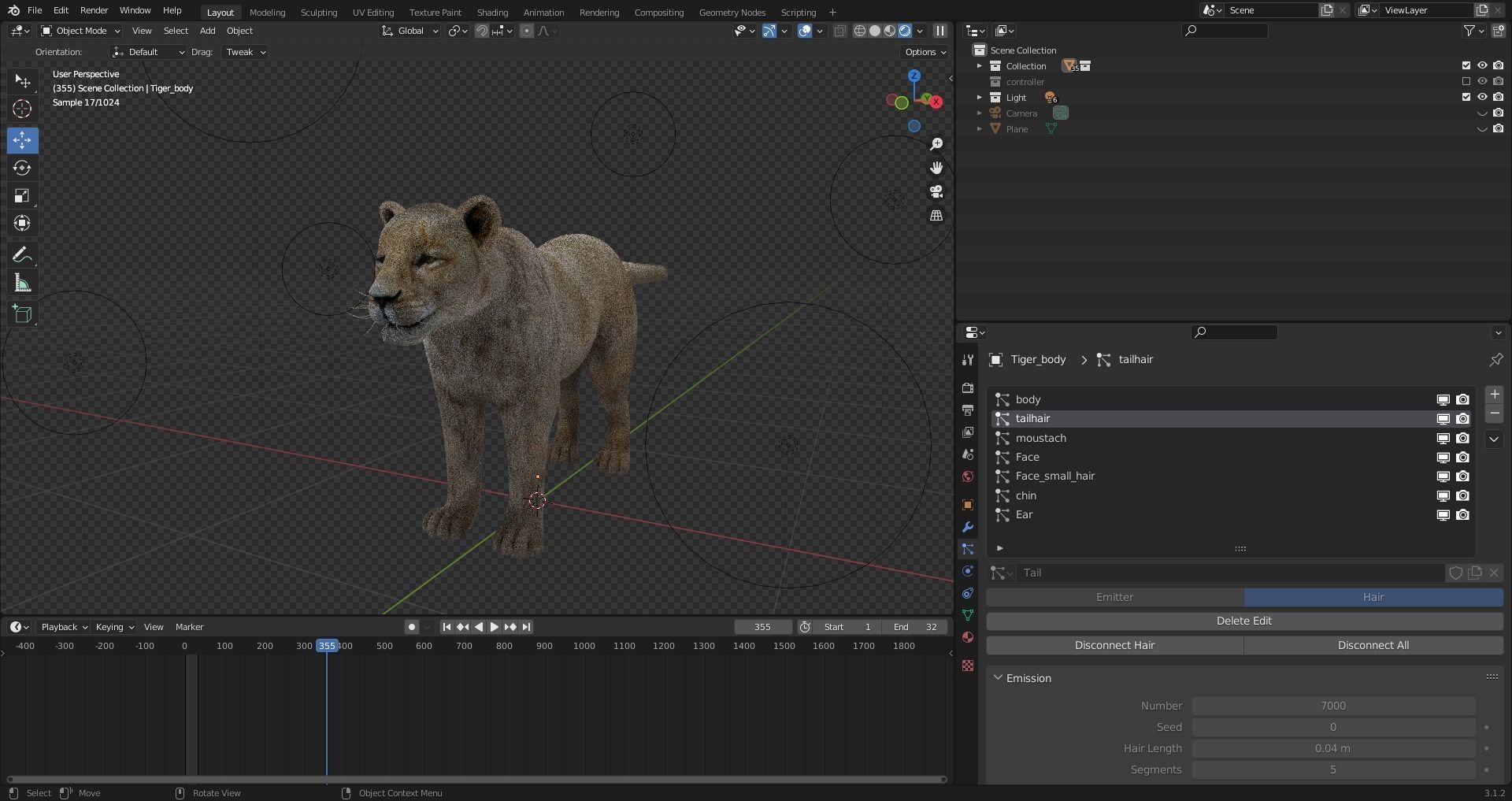Viewport: 1512px width, 801px height.
Task: Play the animation in timeline
Action: 494,627
